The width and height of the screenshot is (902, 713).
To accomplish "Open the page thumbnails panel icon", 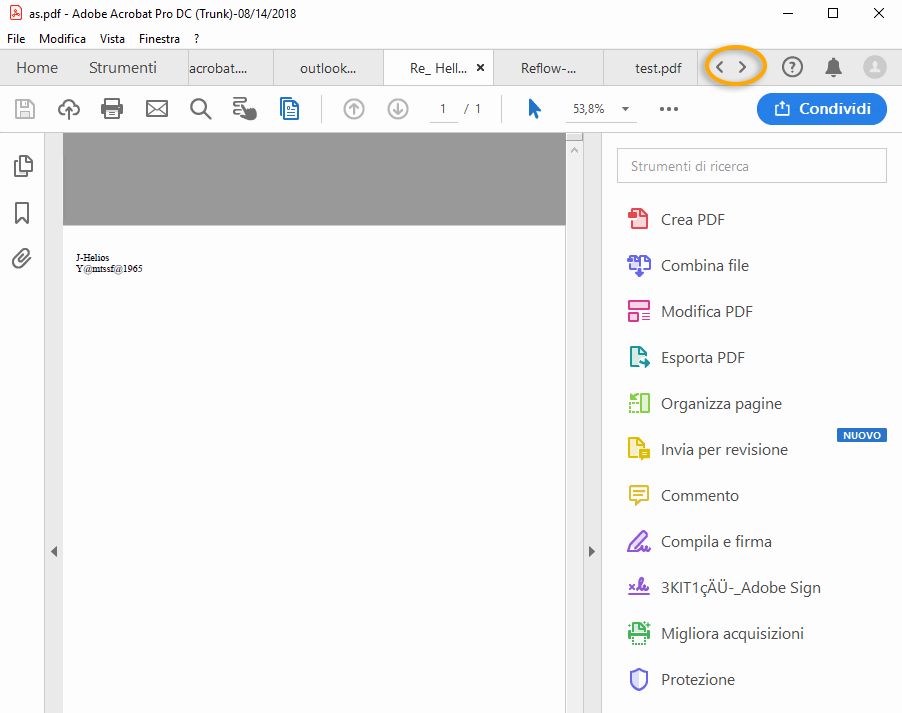I will click(21, 166).
